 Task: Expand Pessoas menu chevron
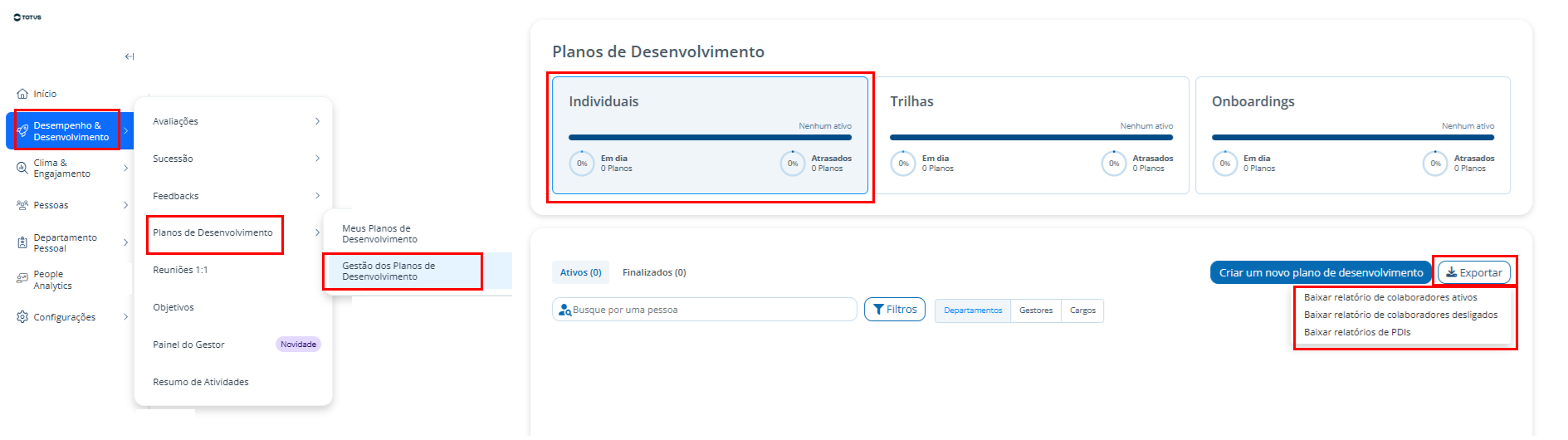(x=125, y=205)
